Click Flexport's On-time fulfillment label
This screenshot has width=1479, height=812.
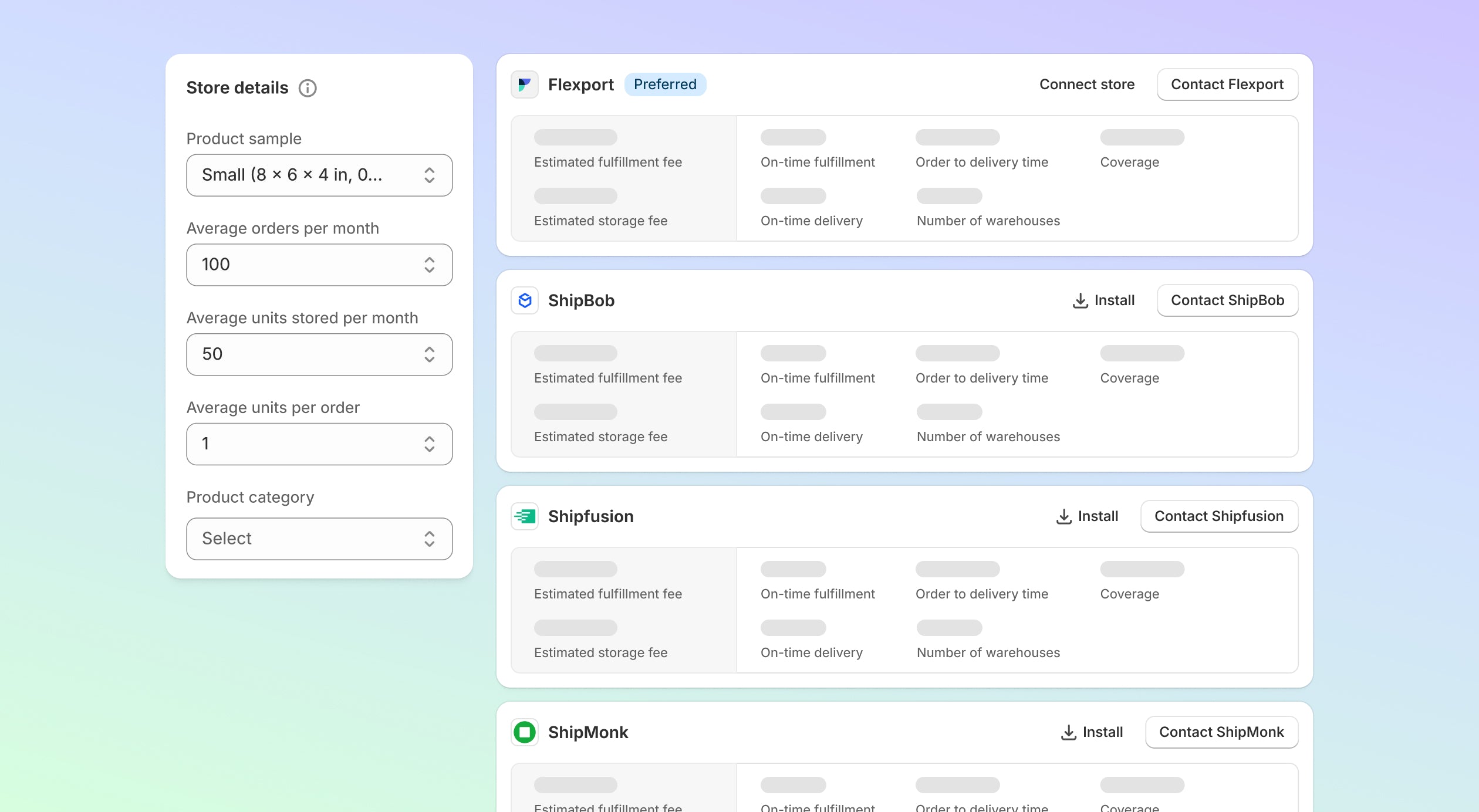(818, 162)
